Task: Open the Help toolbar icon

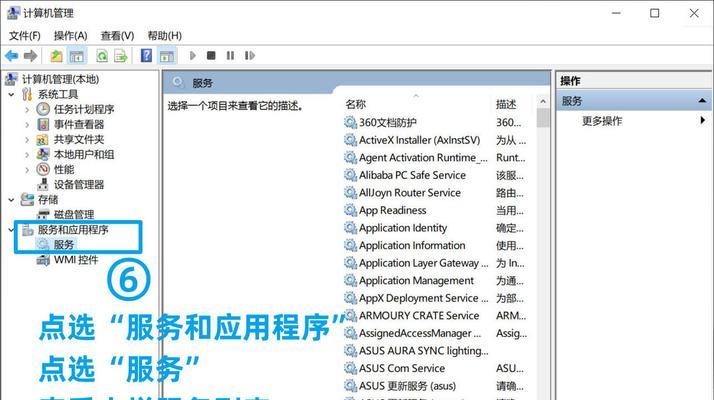Action: (x=146, y=56)
